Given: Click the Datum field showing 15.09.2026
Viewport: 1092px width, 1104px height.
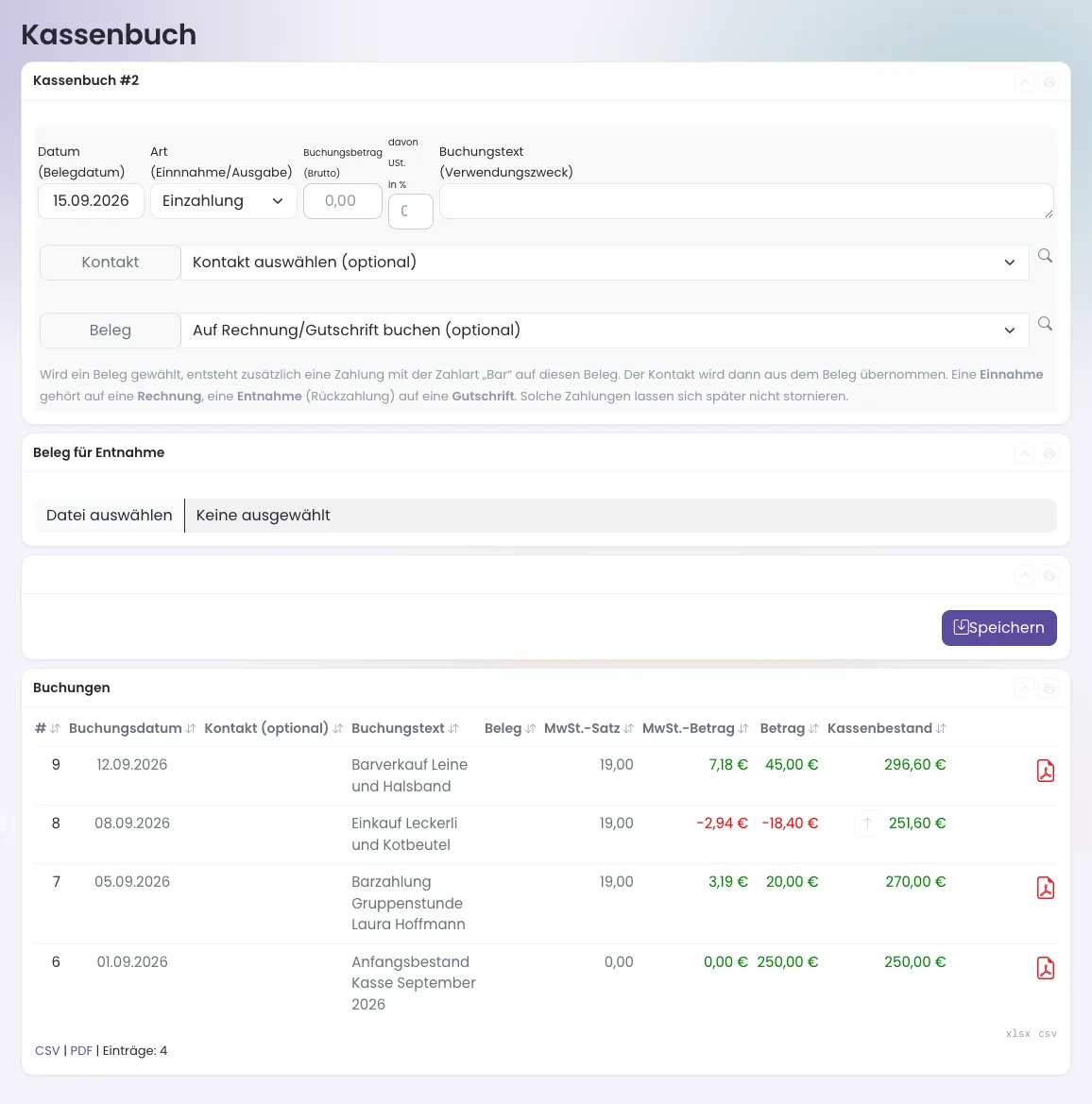Looking at the screenshot, I should [91, 201].
